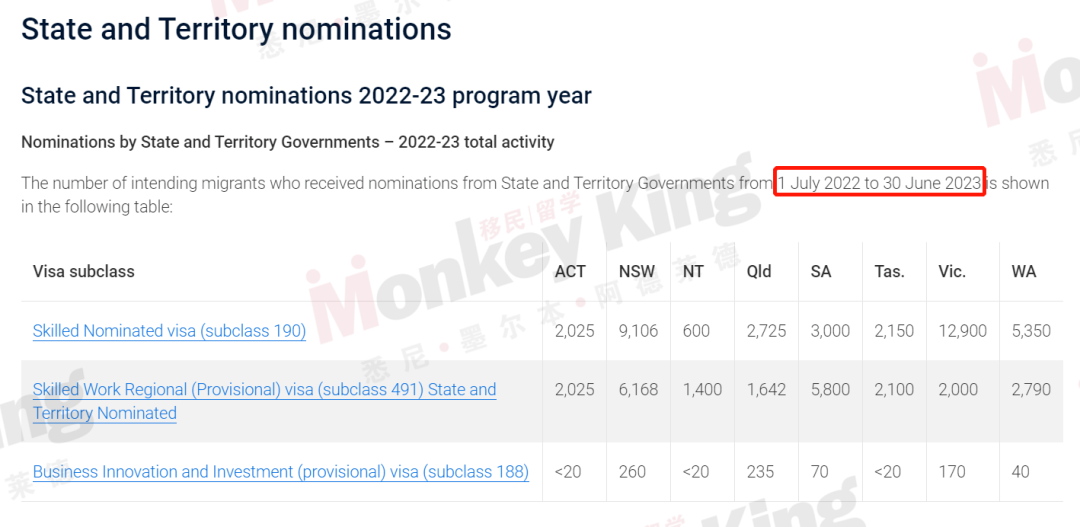
Task: Click the NSW column header
Action: pyautogui.click(x=636, y=271)
